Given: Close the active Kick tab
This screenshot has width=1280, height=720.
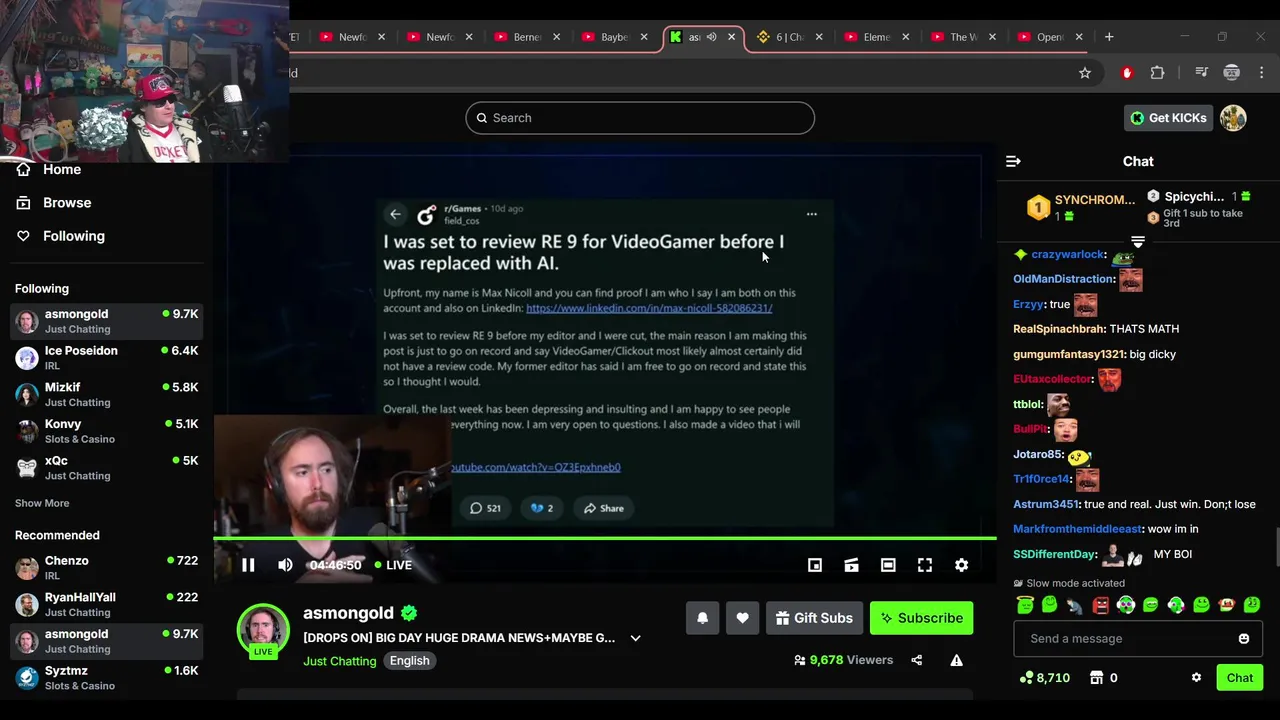Looking at the screenshot, I should click(731, 37).
